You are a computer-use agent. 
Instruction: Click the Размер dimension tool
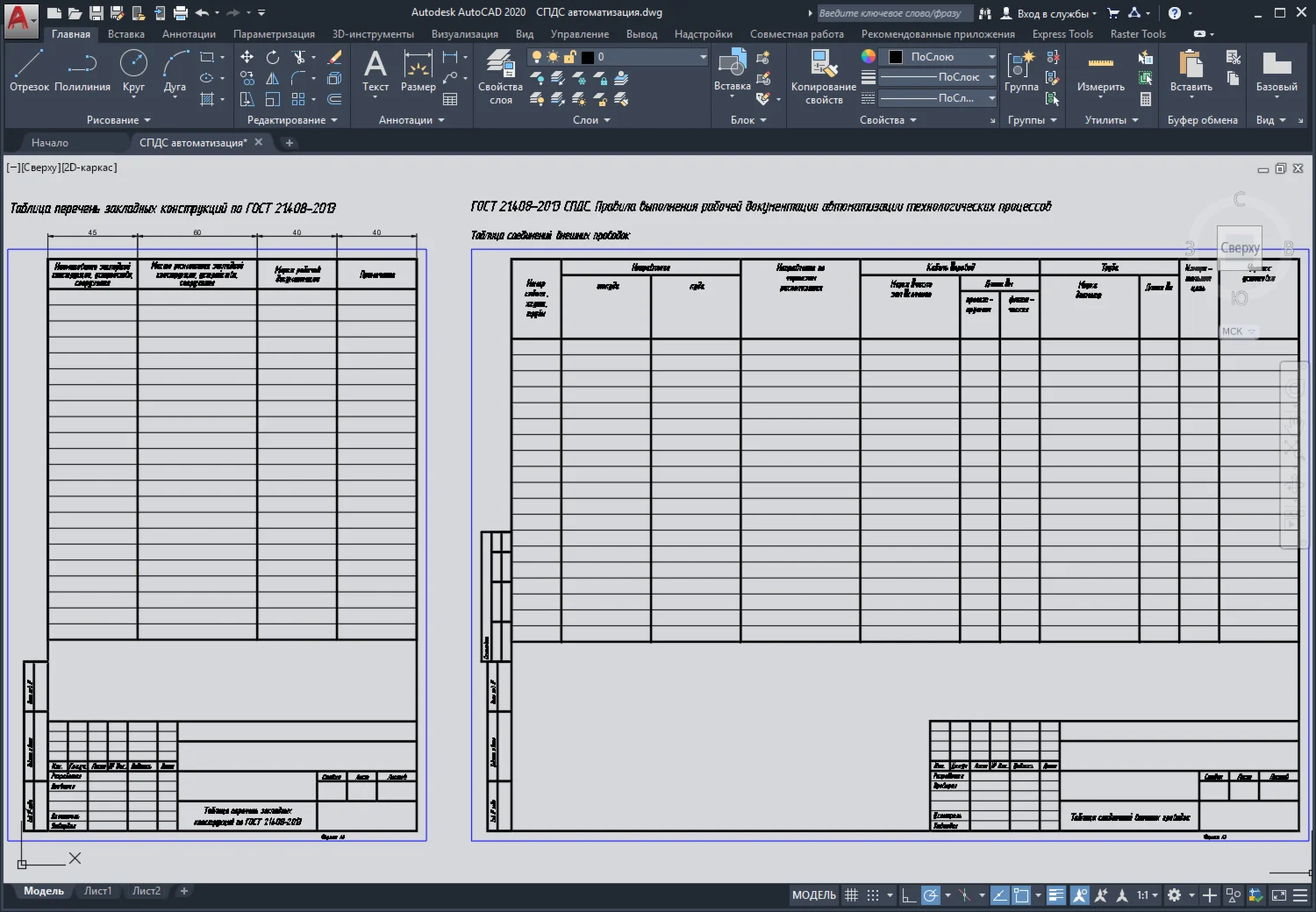(x=418, y=70)
